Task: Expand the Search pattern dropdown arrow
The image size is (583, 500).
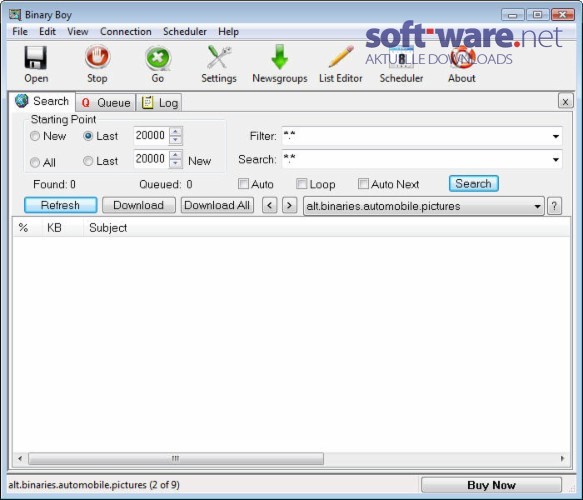Action: tap(555, 160)
